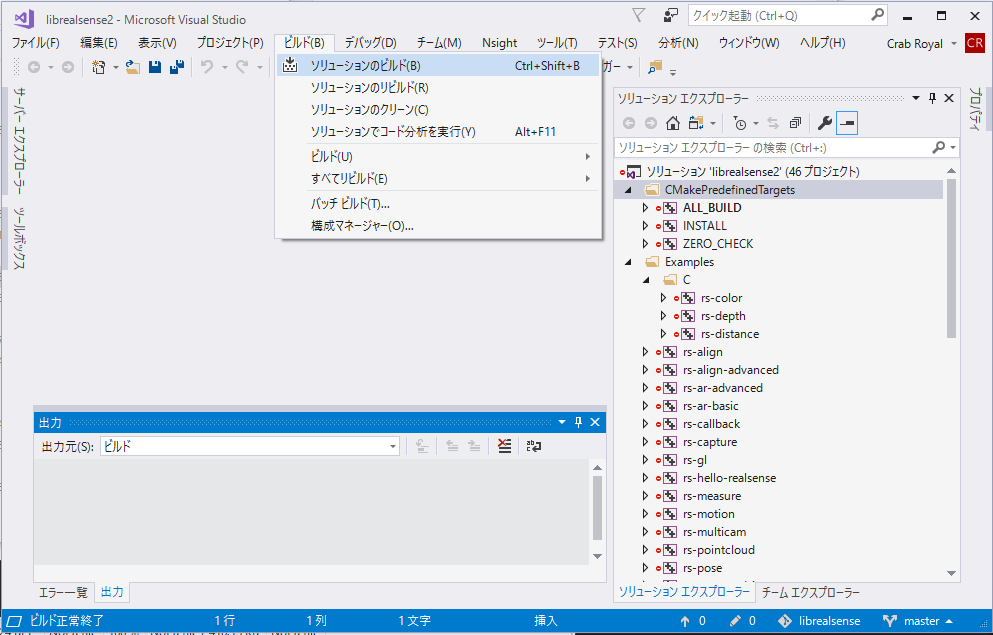Expand the ALL_BUILD project node

645,208
